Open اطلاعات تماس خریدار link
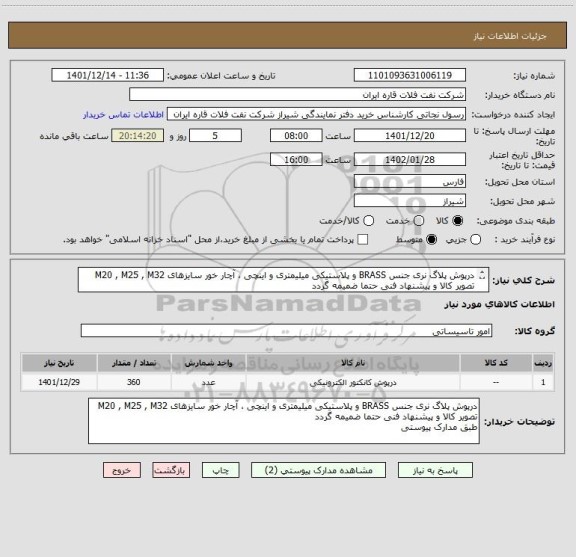This screenshot has width=576, height=557. coord(123,115)
